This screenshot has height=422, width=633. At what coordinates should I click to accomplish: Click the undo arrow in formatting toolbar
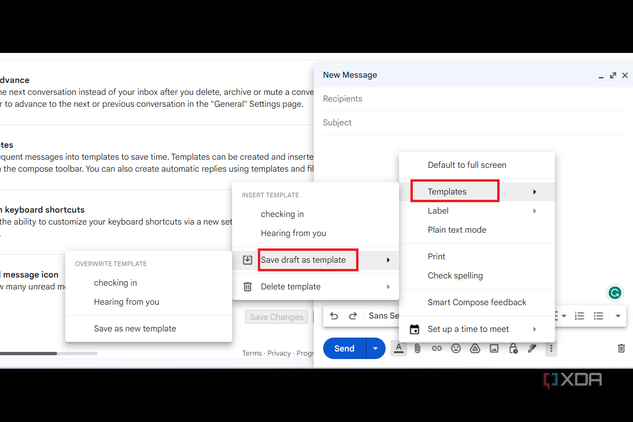pos(334,316)
